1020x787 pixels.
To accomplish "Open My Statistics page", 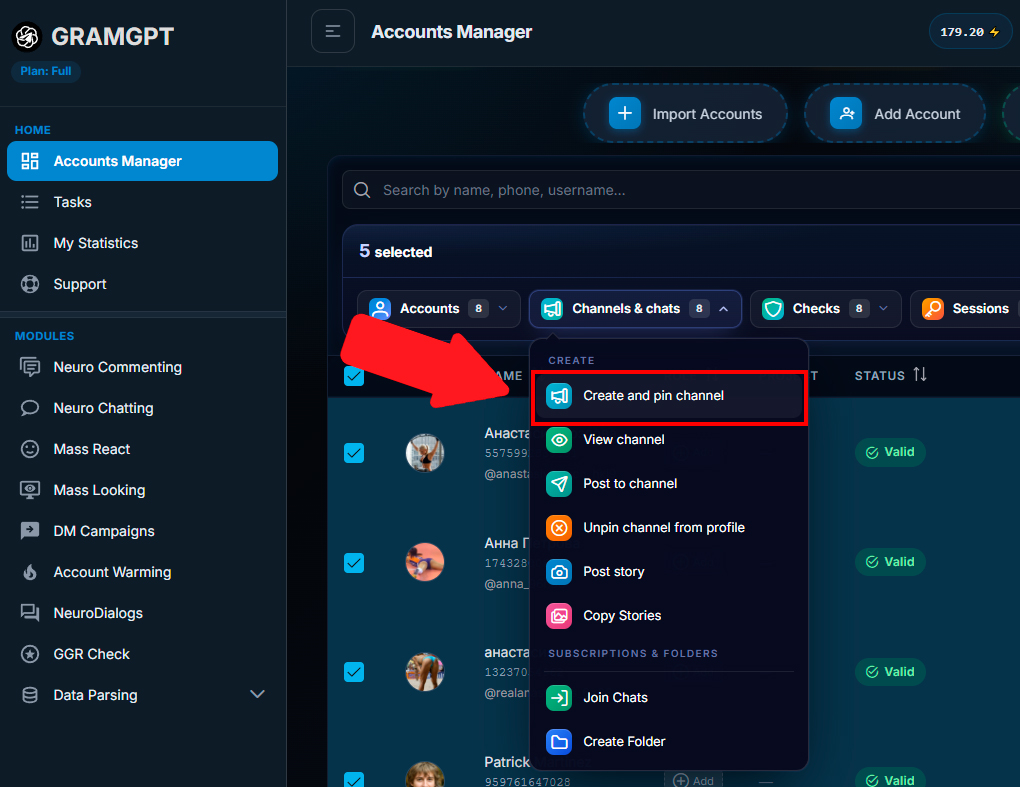I will [x=142, y=243].
